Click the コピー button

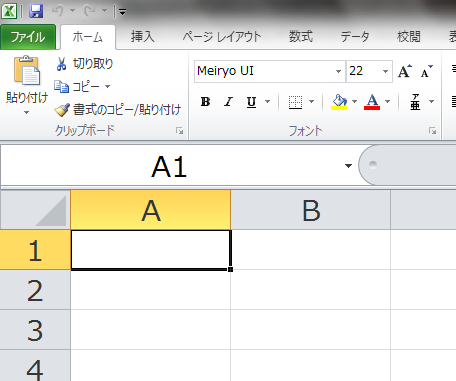[82, 87]
